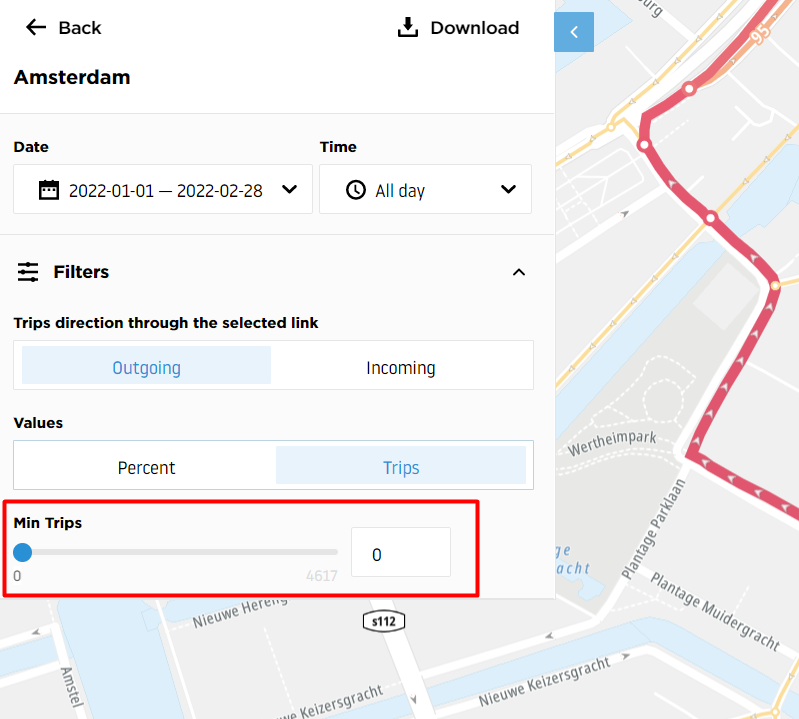Select Incoming trips direction
Viewport: 799px width, 719px height.
pyautogui.click(x=401, y=365)
